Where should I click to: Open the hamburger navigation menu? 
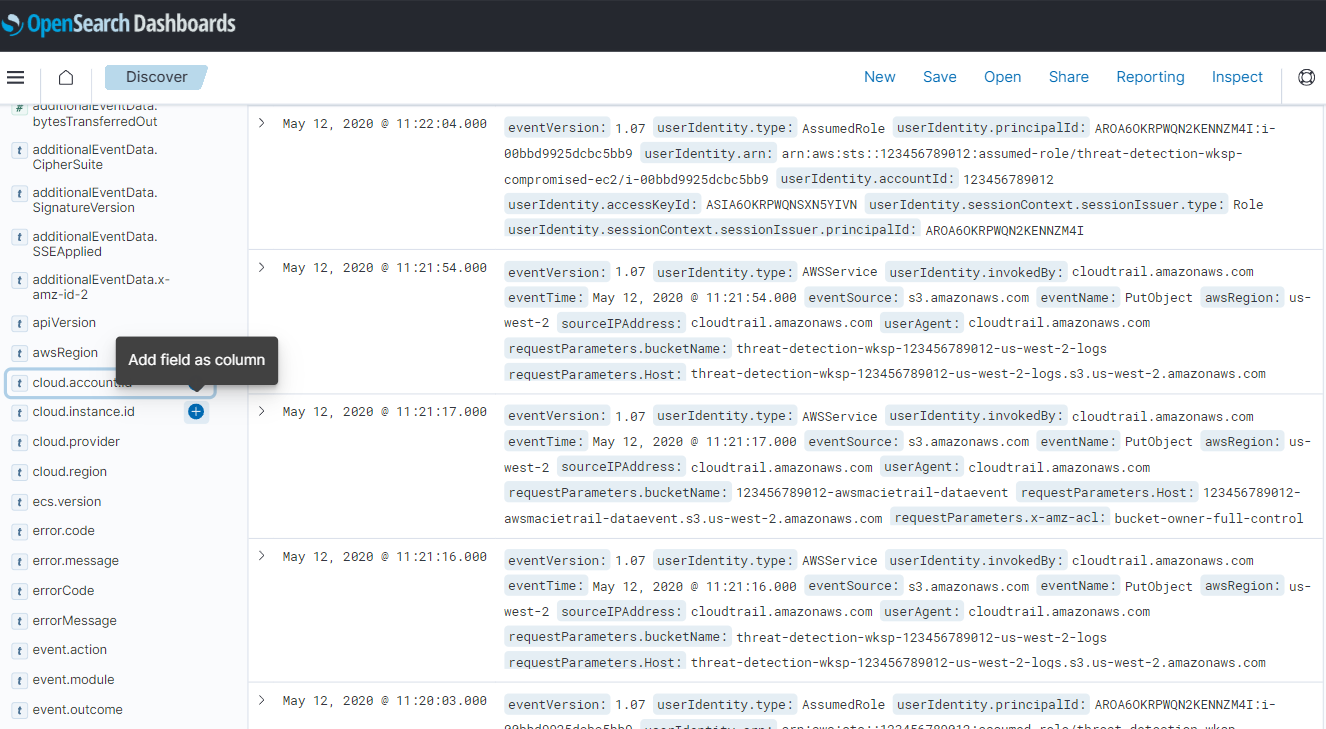[x=15, y=78]
